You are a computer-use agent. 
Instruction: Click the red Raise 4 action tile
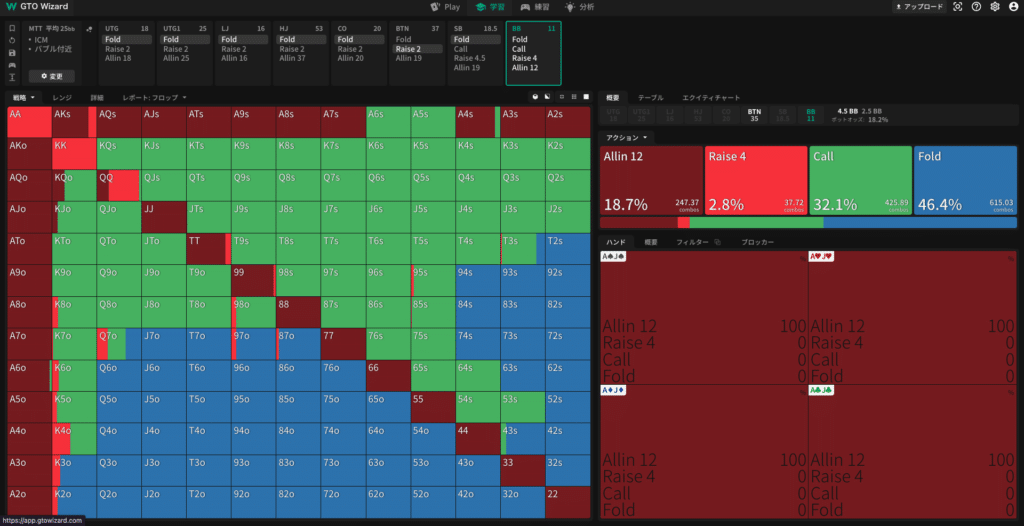[x=756, y=180]
